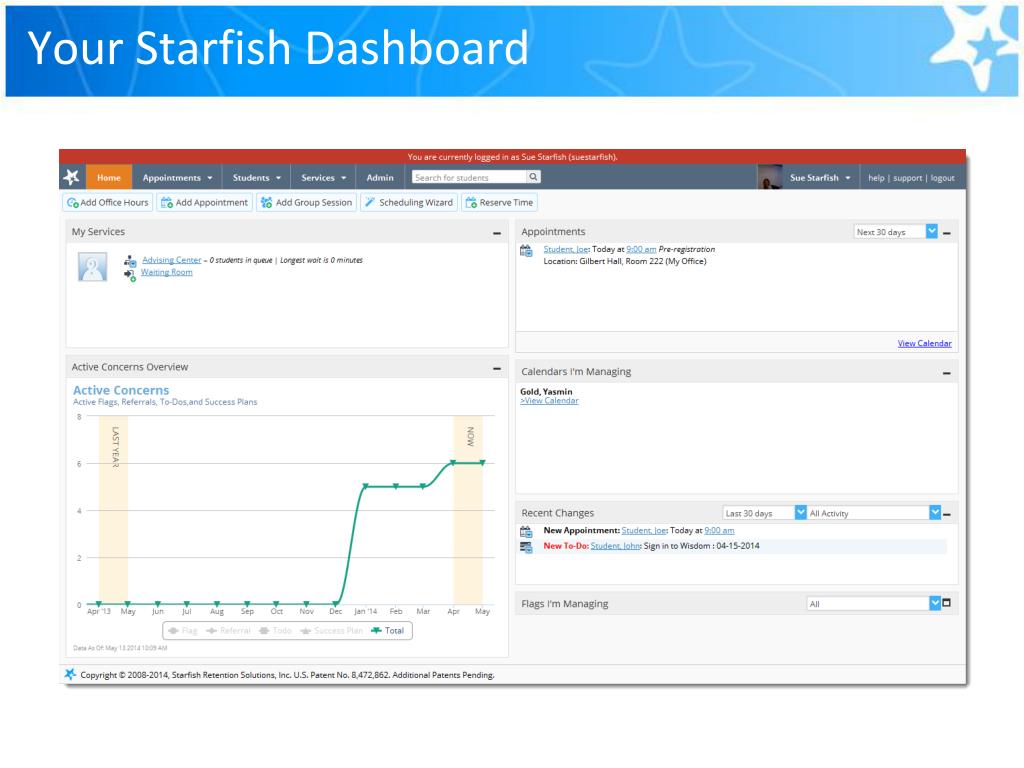
Task: Click the Starfish logo in navigation bar
Action: (x=72, y=177)
